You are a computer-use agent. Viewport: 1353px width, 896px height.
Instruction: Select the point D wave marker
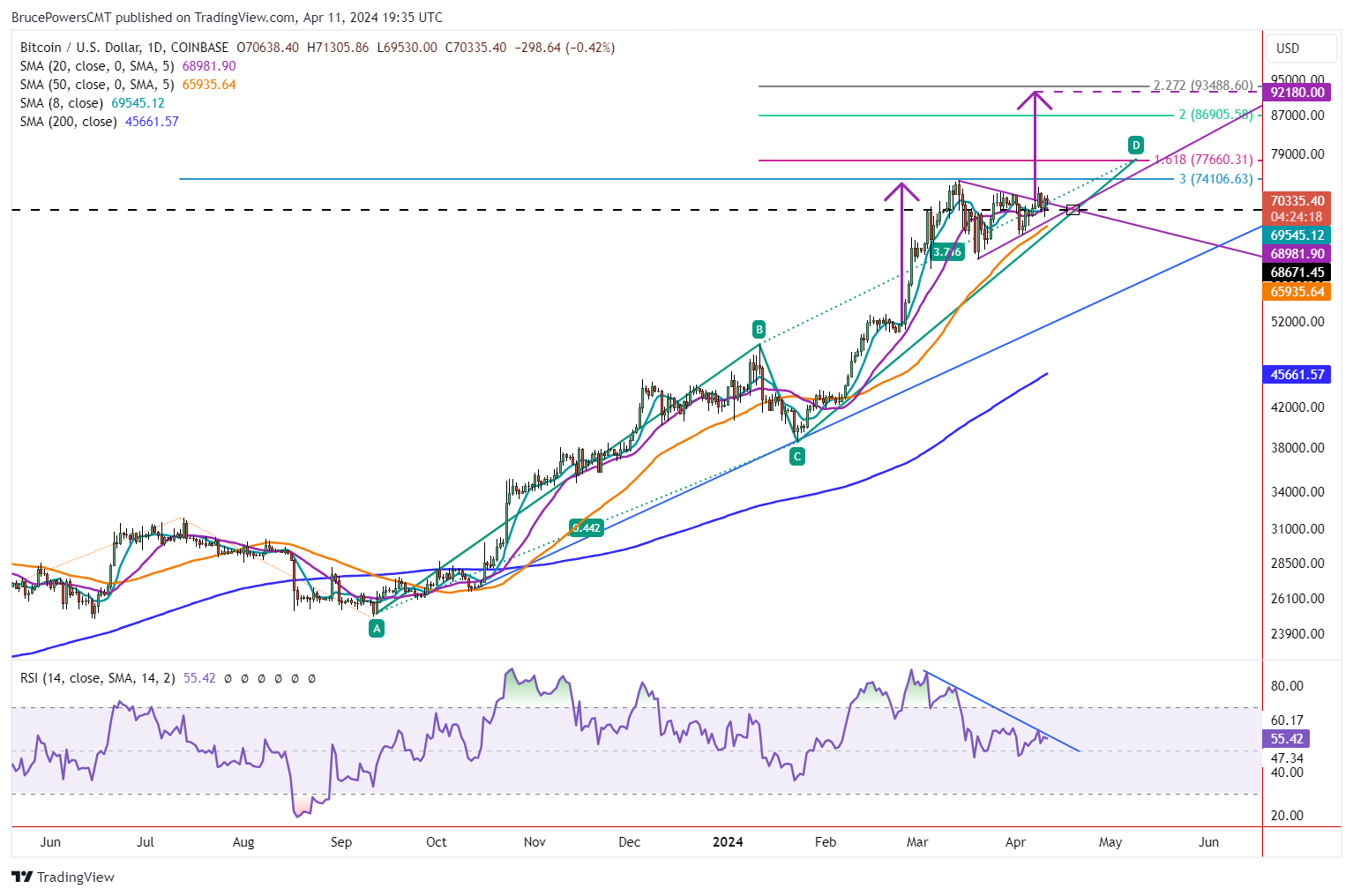1136,145
